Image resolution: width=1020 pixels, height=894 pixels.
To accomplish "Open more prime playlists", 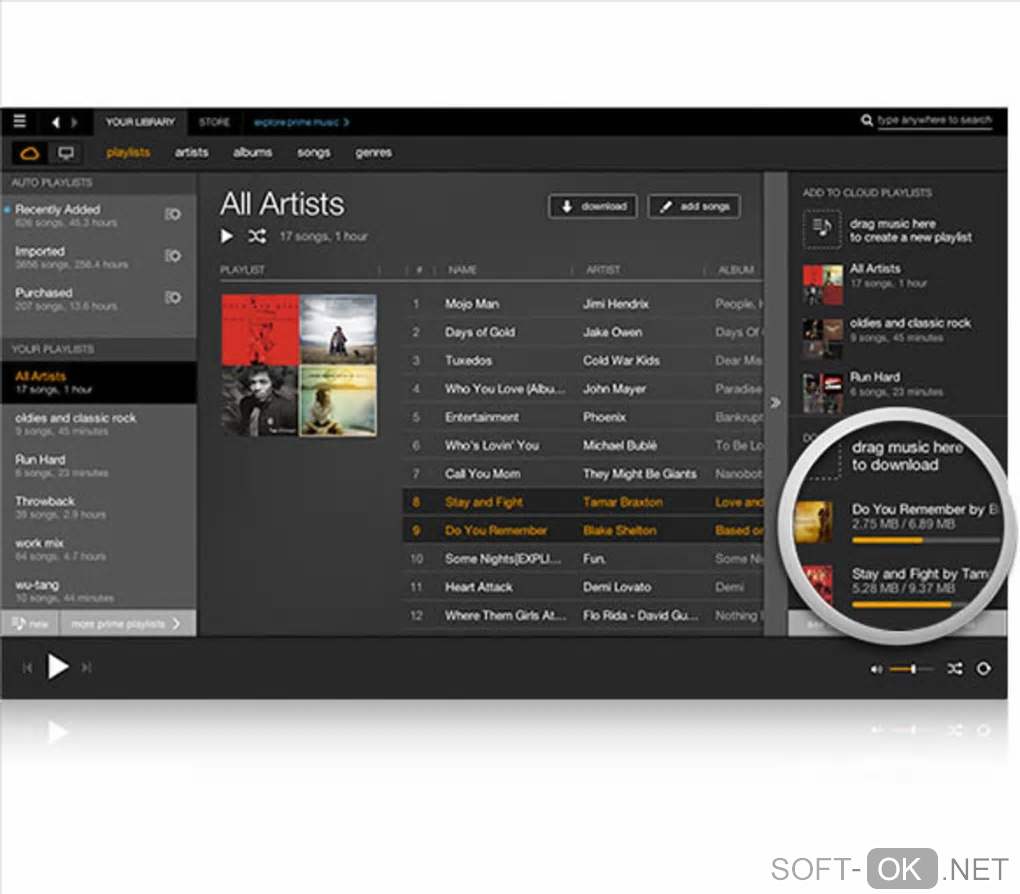I will pos(128,623).
